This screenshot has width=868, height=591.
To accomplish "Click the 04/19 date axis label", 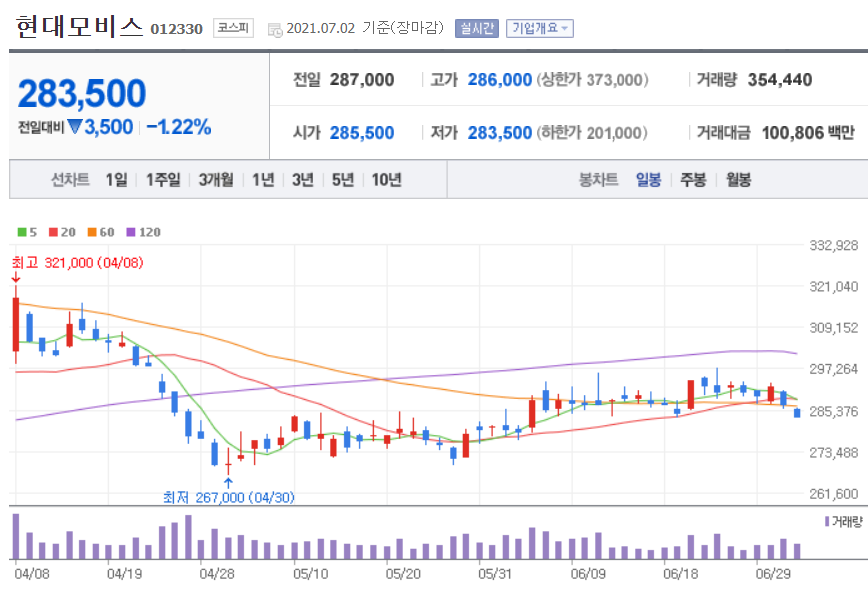I will click(x=124, y=574).
